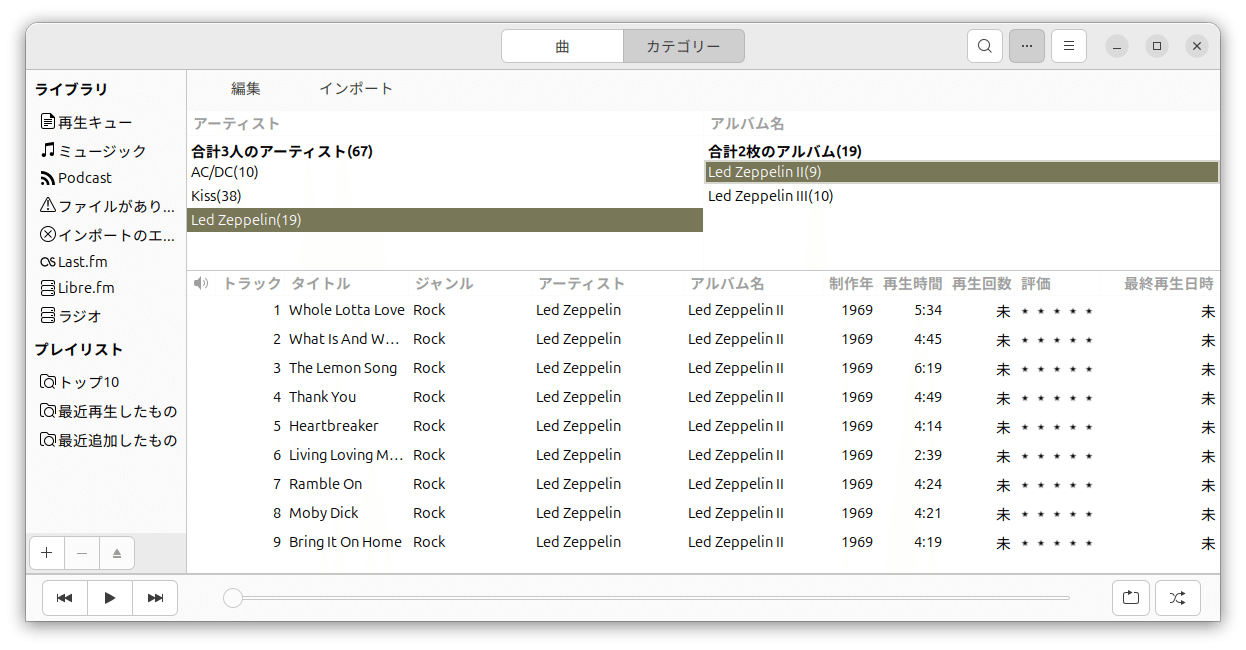Screen dimensions: 1246x650
Task: Set star rating on Whole Lotta Love row
Action: (1057, 311)
